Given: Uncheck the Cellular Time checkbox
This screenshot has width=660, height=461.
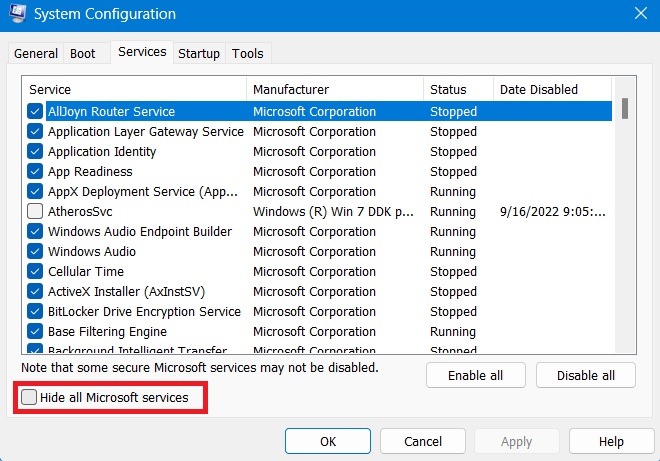Looking at the screenshot, I should [x=35, y=271].
